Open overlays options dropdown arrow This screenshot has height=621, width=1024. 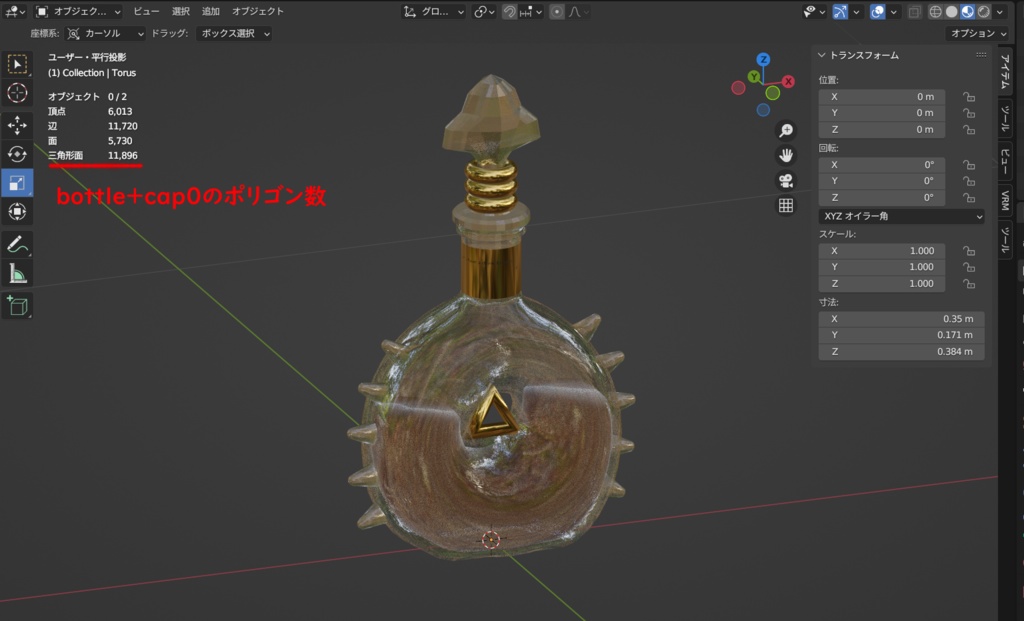[893, 12]
